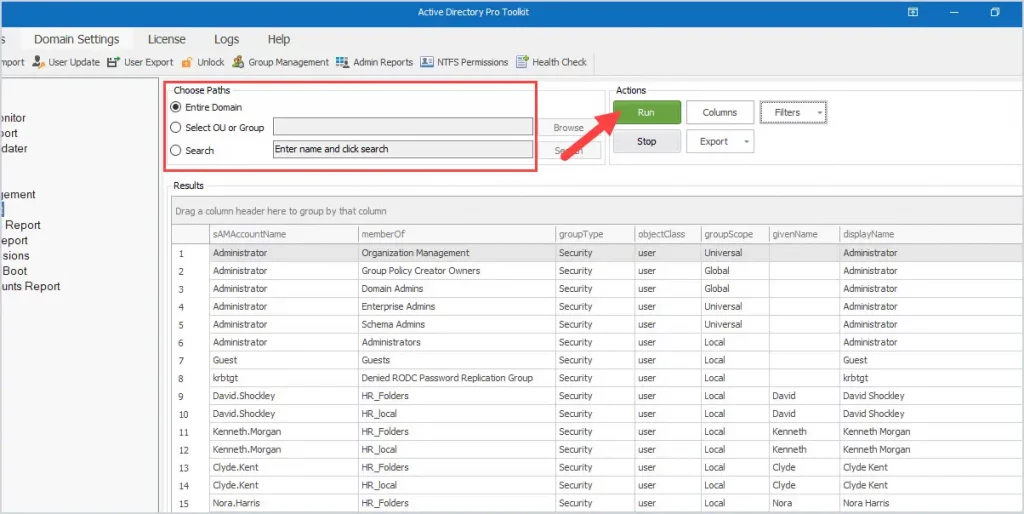Click the 'Enter name and click search' field

click(402, 149)
